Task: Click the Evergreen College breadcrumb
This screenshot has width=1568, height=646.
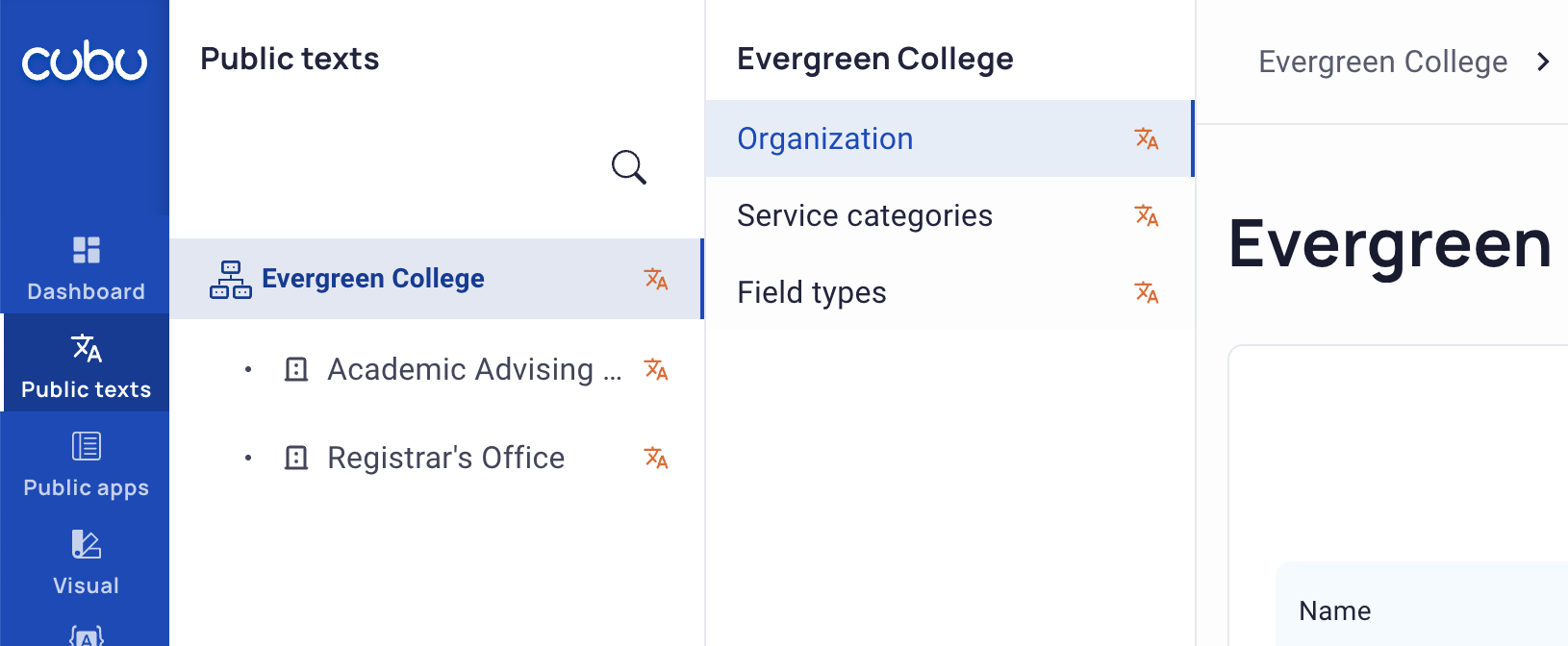Action: click(x=1382, y=62)
